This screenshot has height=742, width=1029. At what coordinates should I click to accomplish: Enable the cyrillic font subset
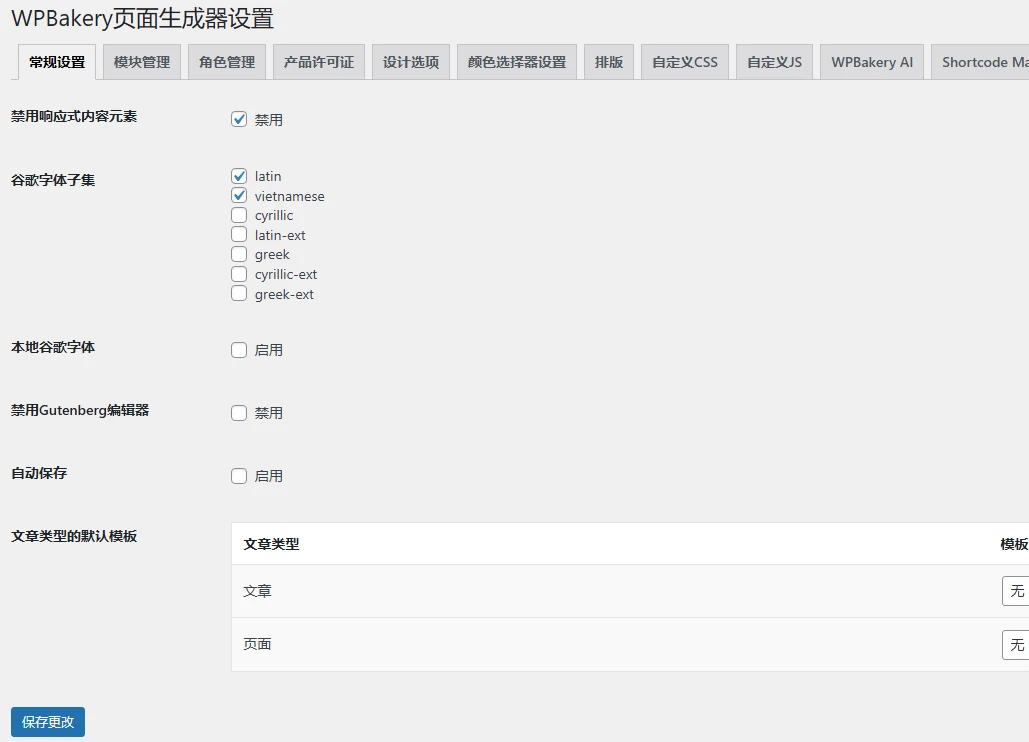pos(239,215)
